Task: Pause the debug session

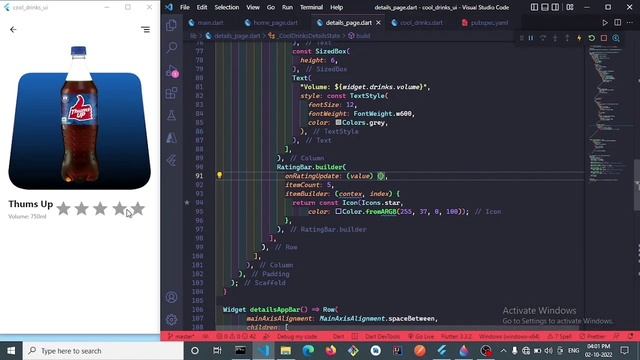Action: (531, 38)
